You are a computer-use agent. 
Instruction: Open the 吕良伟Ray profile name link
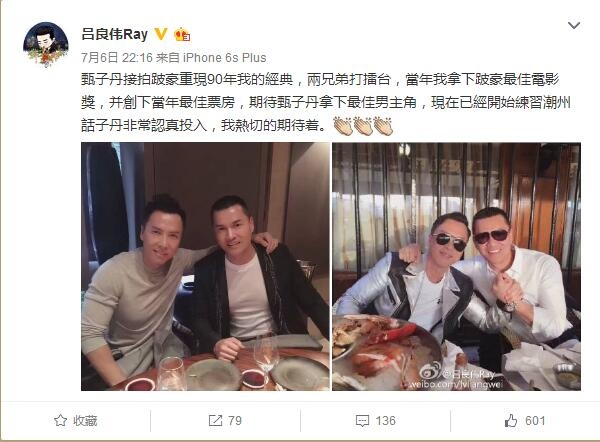tap(114, 34)
